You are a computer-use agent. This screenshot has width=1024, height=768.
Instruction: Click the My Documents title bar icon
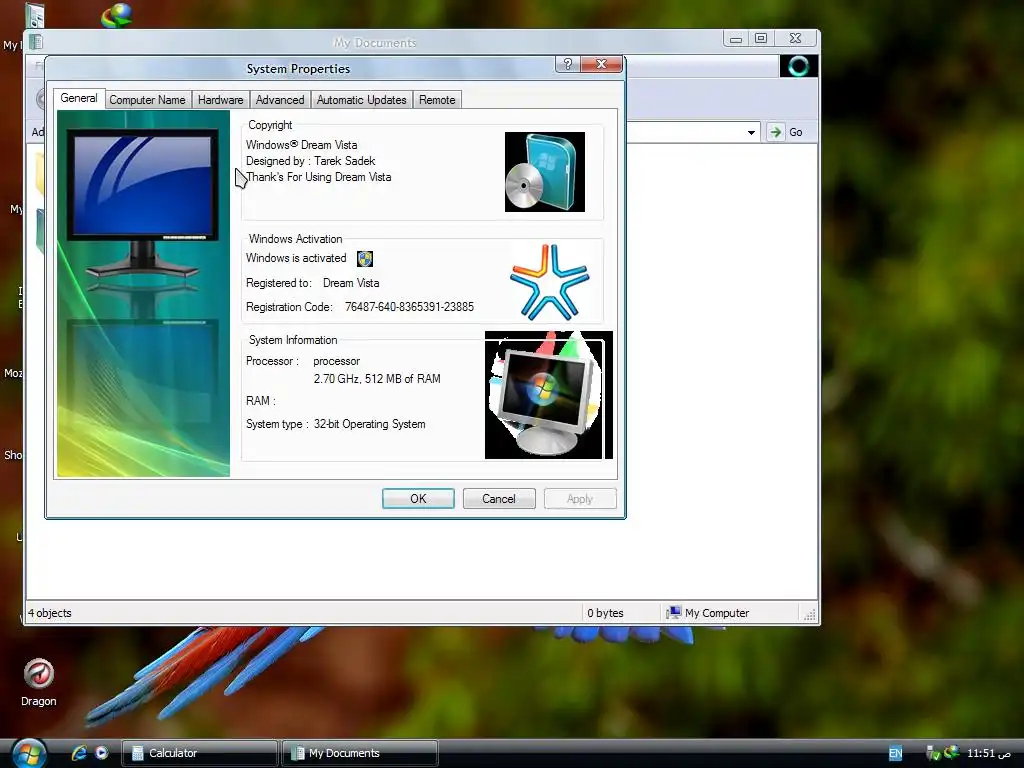36,42
